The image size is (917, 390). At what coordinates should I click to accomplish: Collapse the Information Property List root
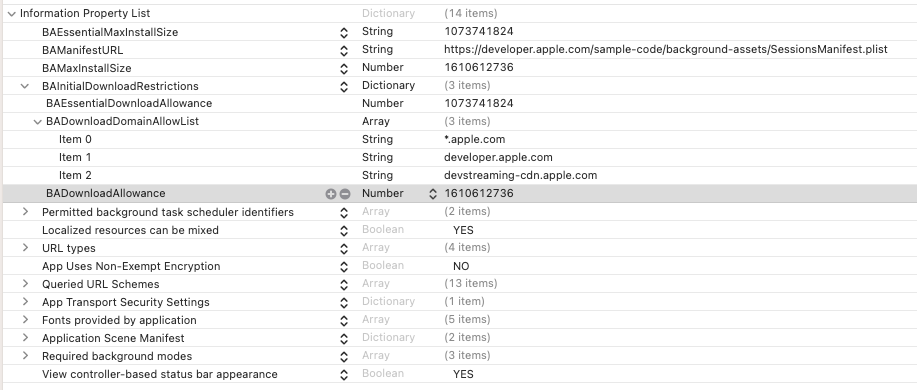click(12, 13)
